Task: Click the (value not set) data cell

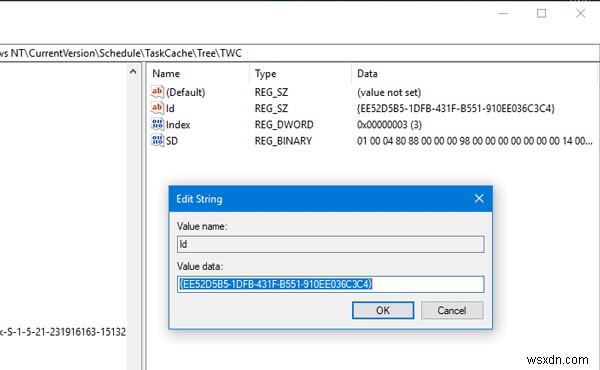Action: coord(389,92)
